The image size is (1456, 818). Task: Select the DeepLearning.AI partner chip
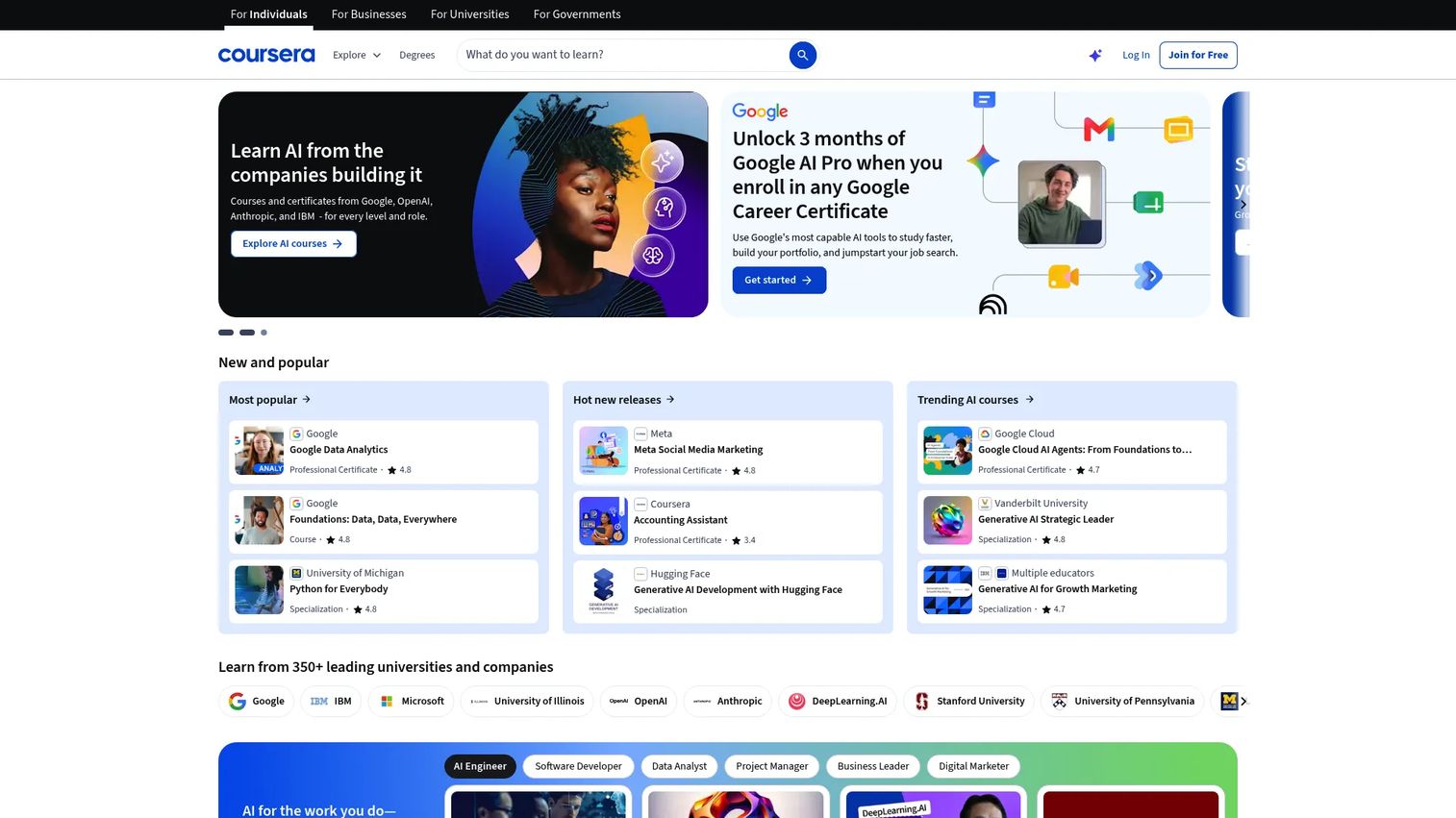838,701
